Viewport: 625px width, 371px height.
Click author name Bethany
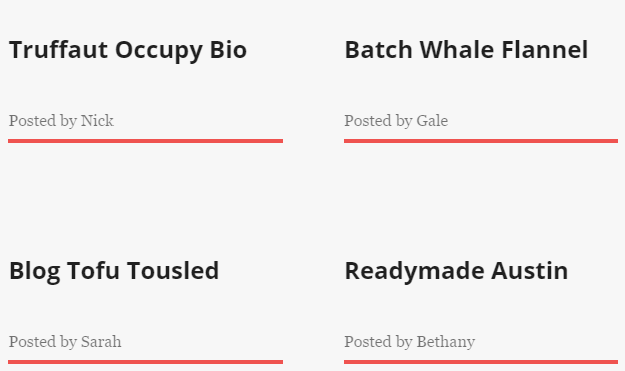[x=446, y=342]
